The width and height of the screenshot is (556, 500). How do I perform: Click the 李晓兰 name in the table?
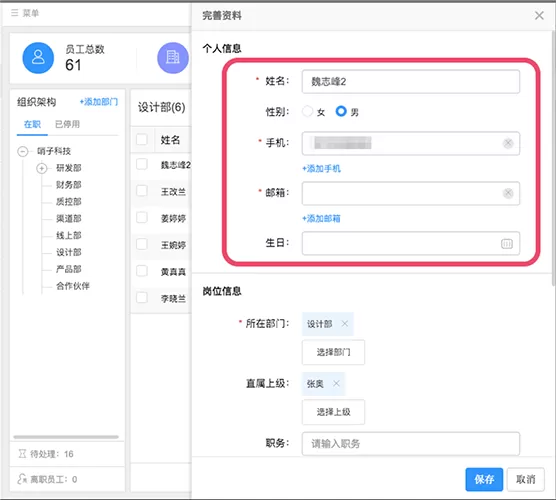tap(173, 299)
